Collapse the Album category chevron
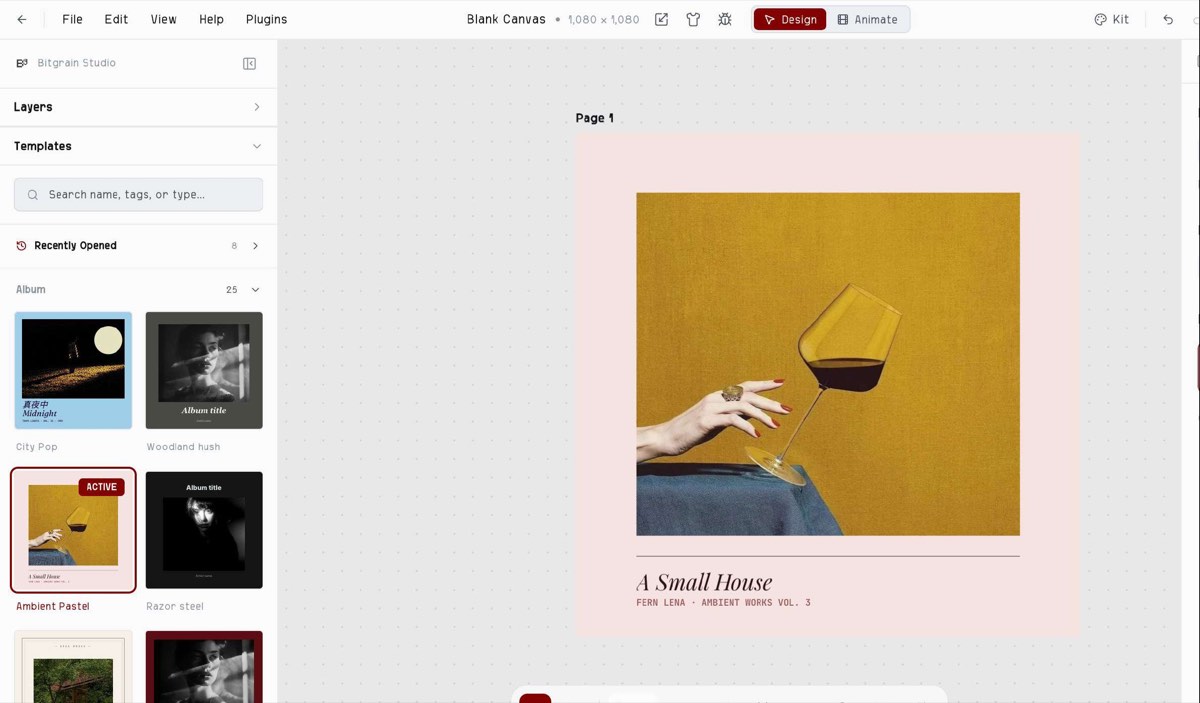Viewport: 1200px width, 703px height. [255, 290]
